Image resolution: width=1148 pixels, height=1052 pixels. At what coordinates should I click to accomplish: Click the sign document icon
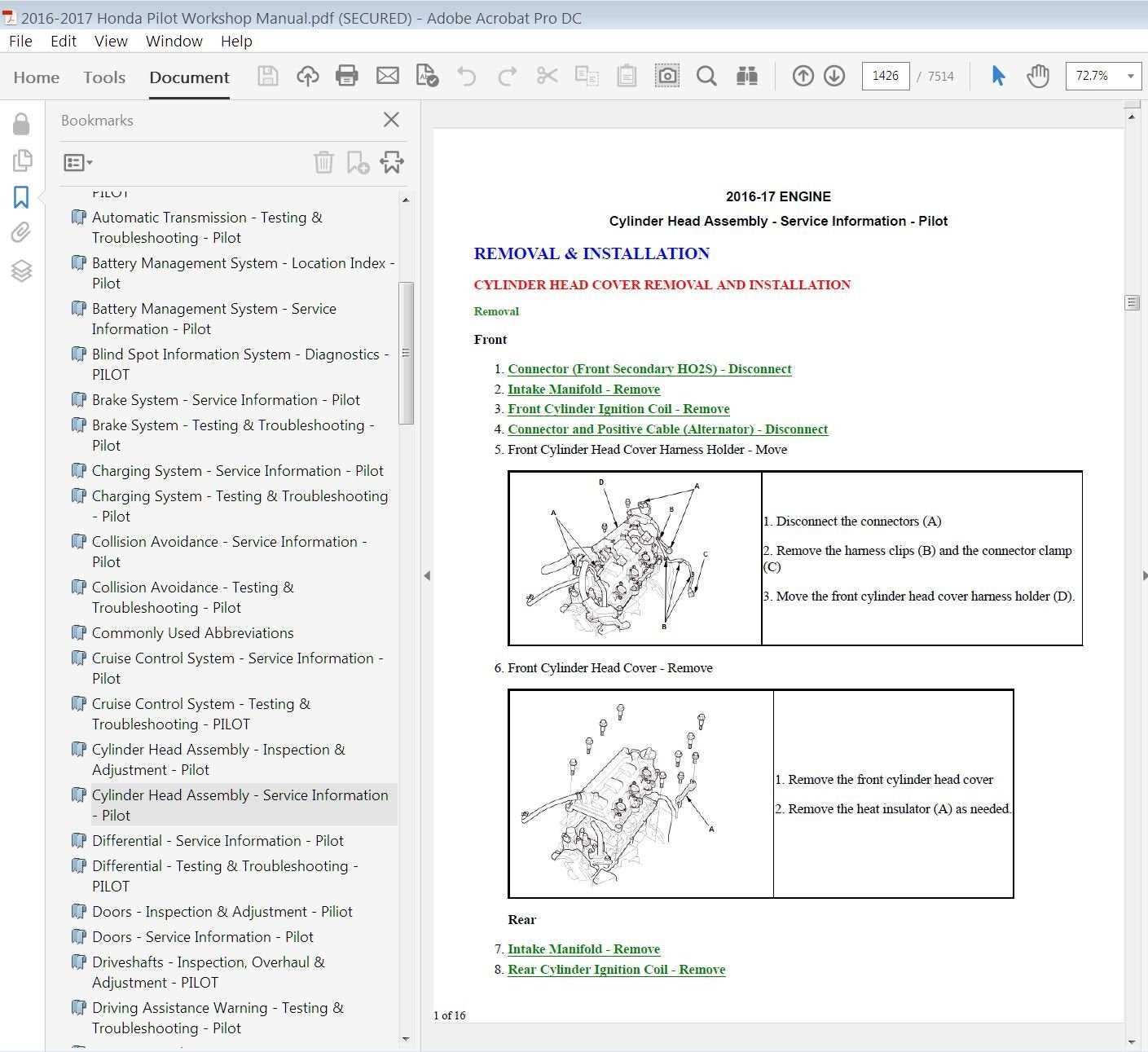[x=427, y=76]
